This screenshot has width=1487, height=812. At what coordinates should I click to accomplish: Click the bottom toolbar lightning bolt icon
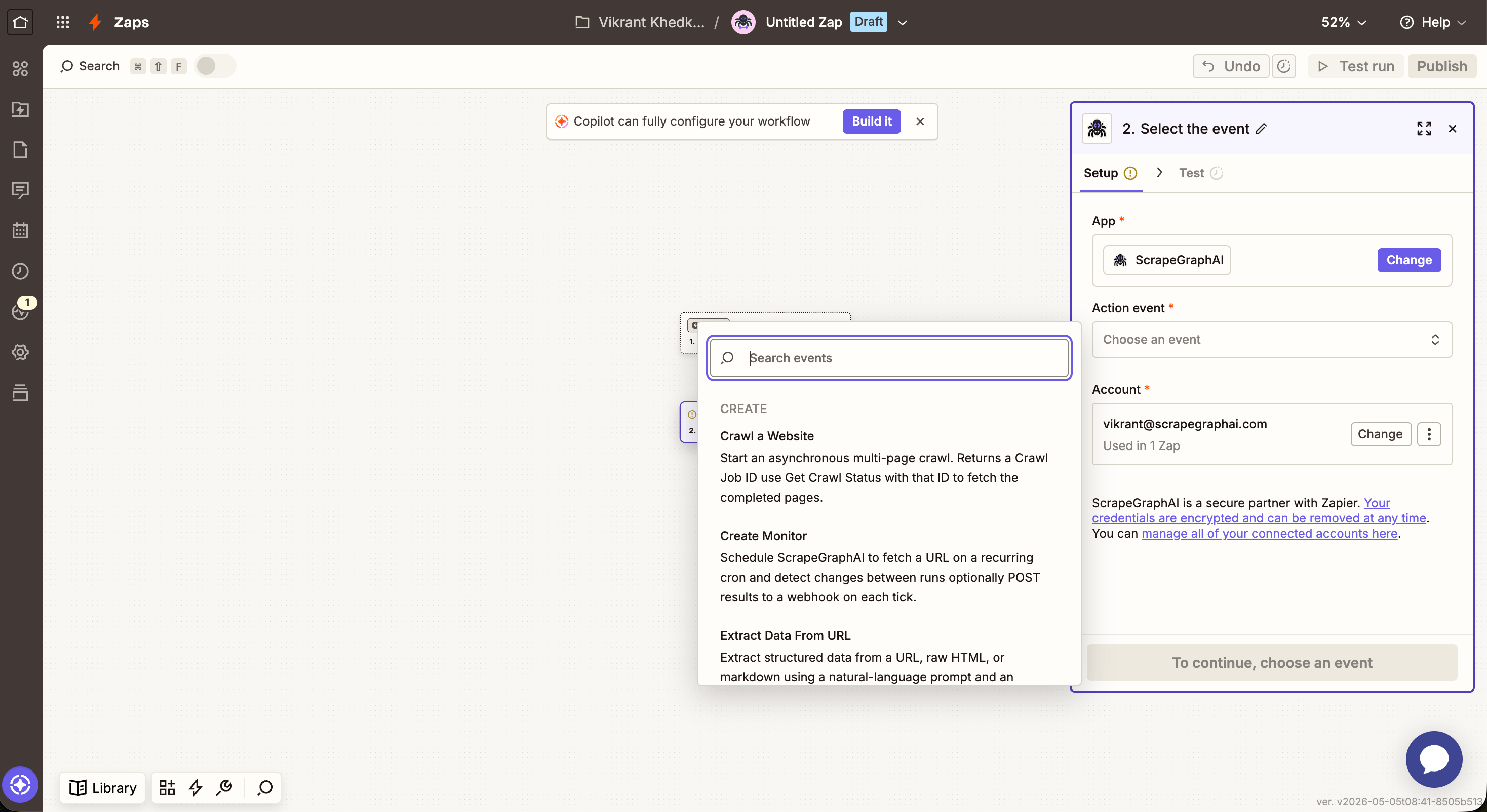point(195,787)
